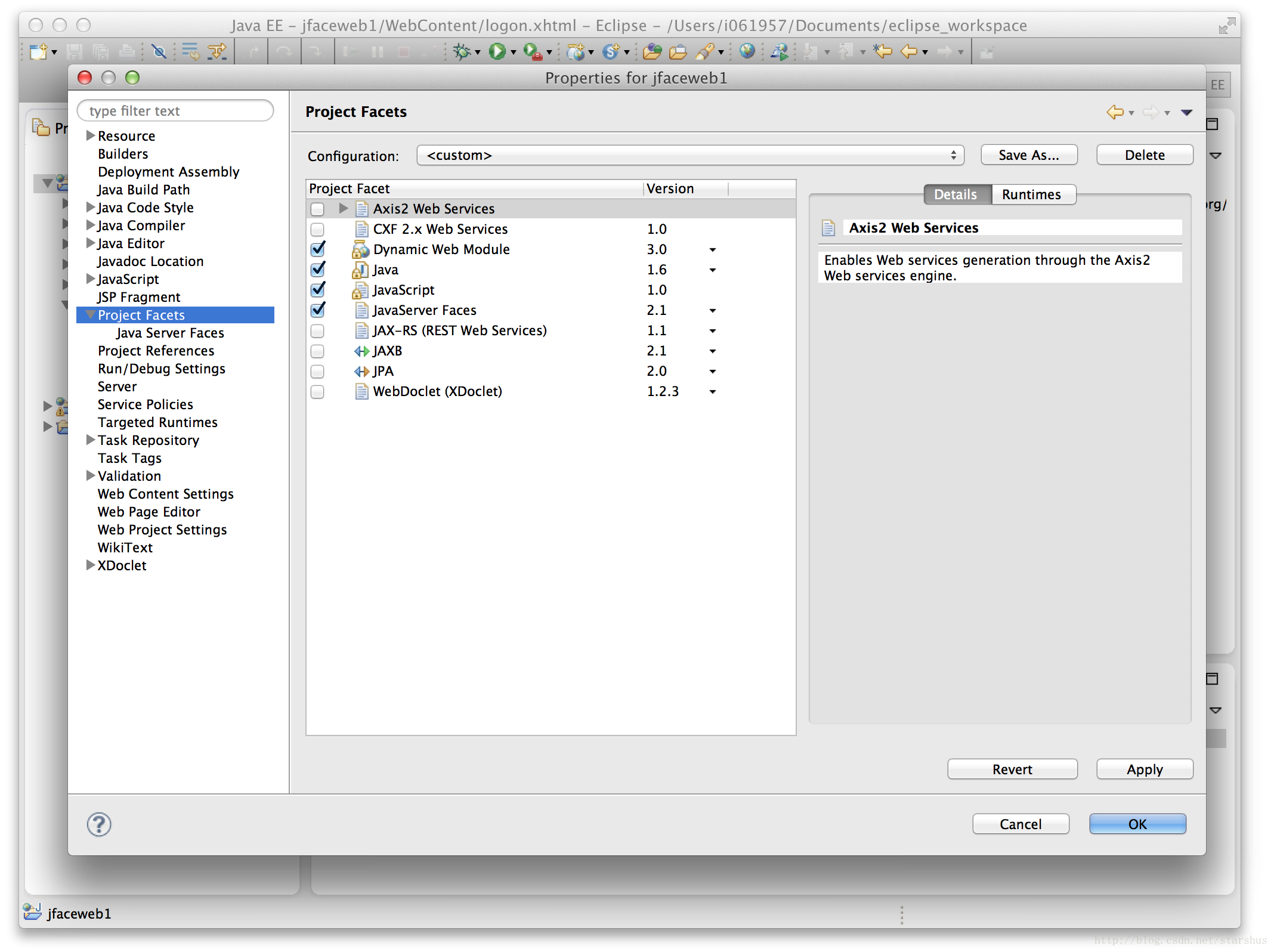Click the Apply button
The image size is (1274, 952).
coord(1145,769)
